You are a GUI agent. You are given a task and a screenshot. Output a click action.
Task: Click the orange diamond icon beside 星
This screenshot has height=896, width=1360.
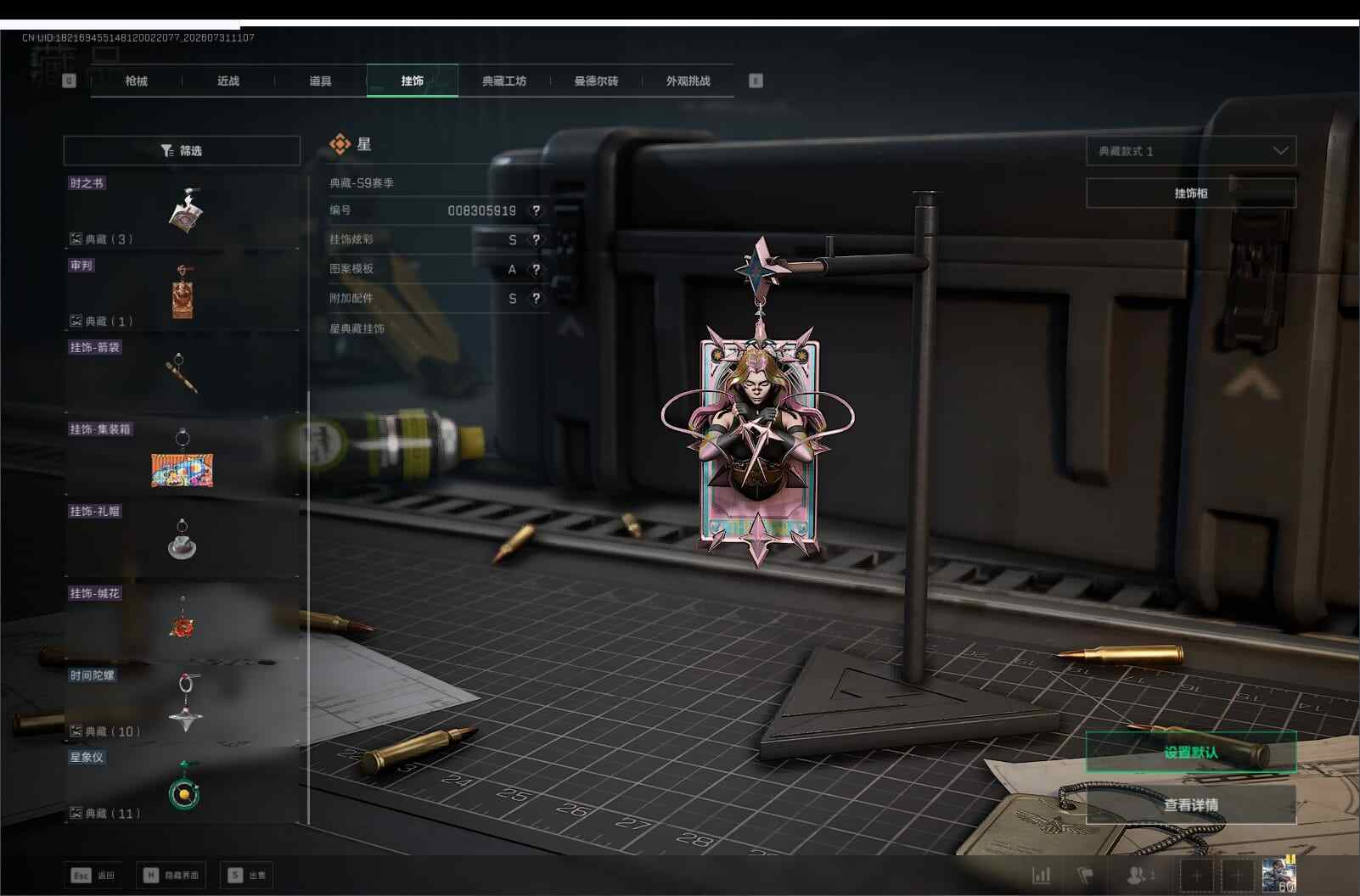click(340, 144)
